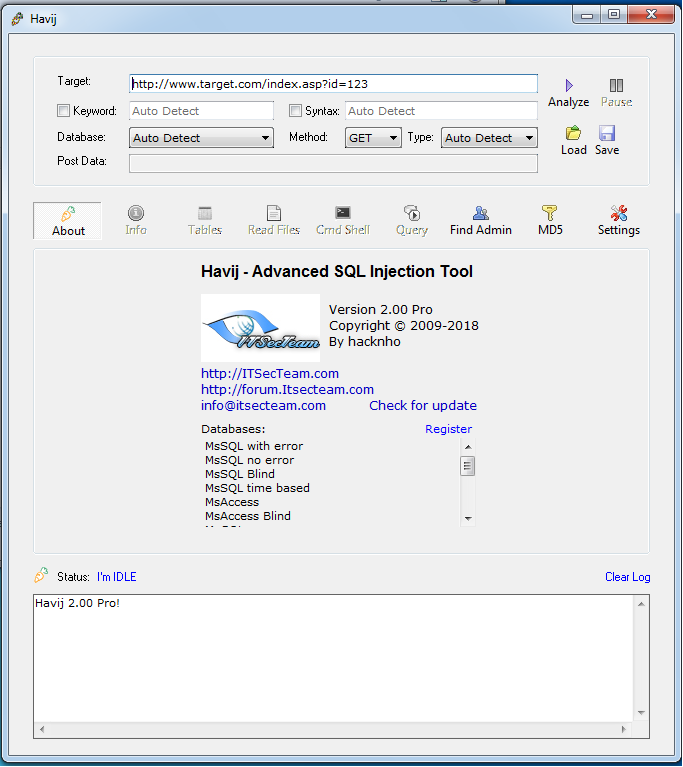Click the Target URL input field

(333, 84)
